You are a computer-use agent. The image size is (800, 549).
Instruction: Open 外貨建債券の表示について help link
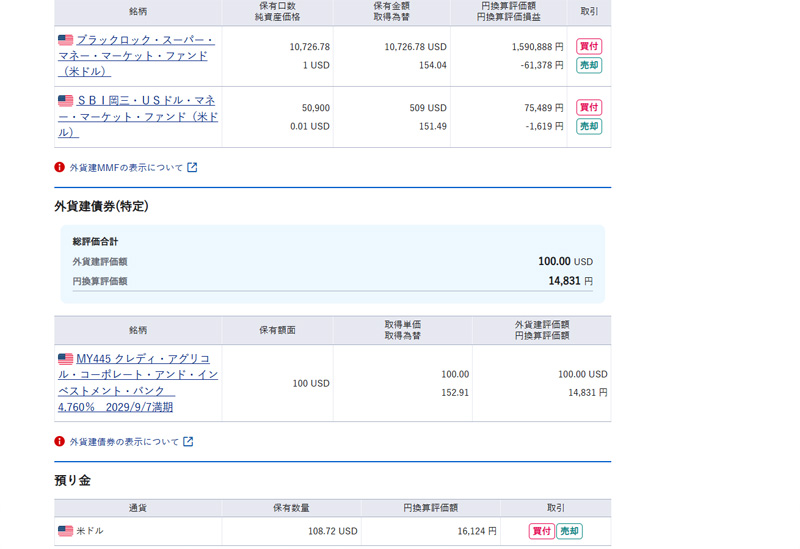[x=124, y=442]
